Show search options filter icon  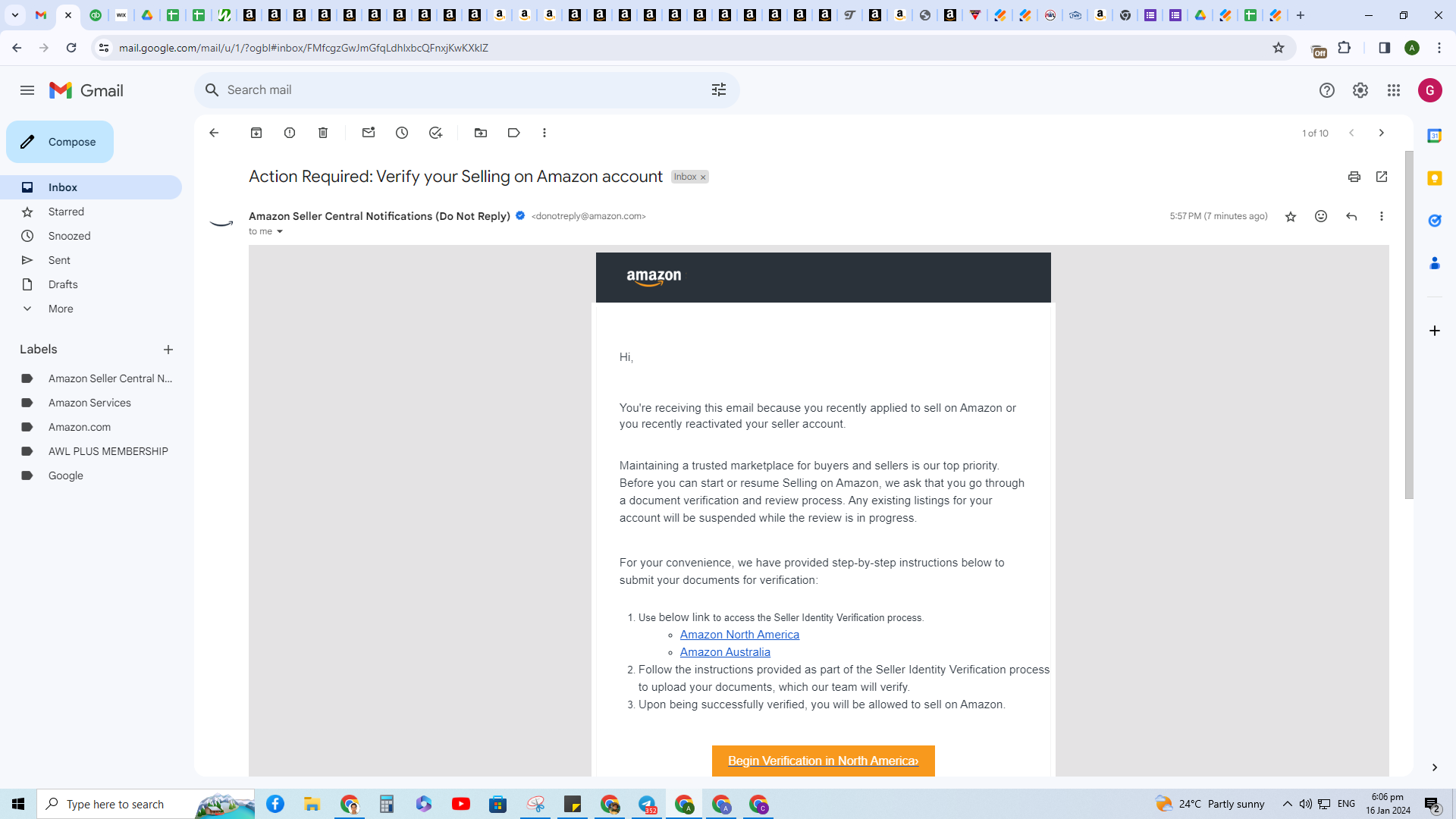(x=719, y=90)
